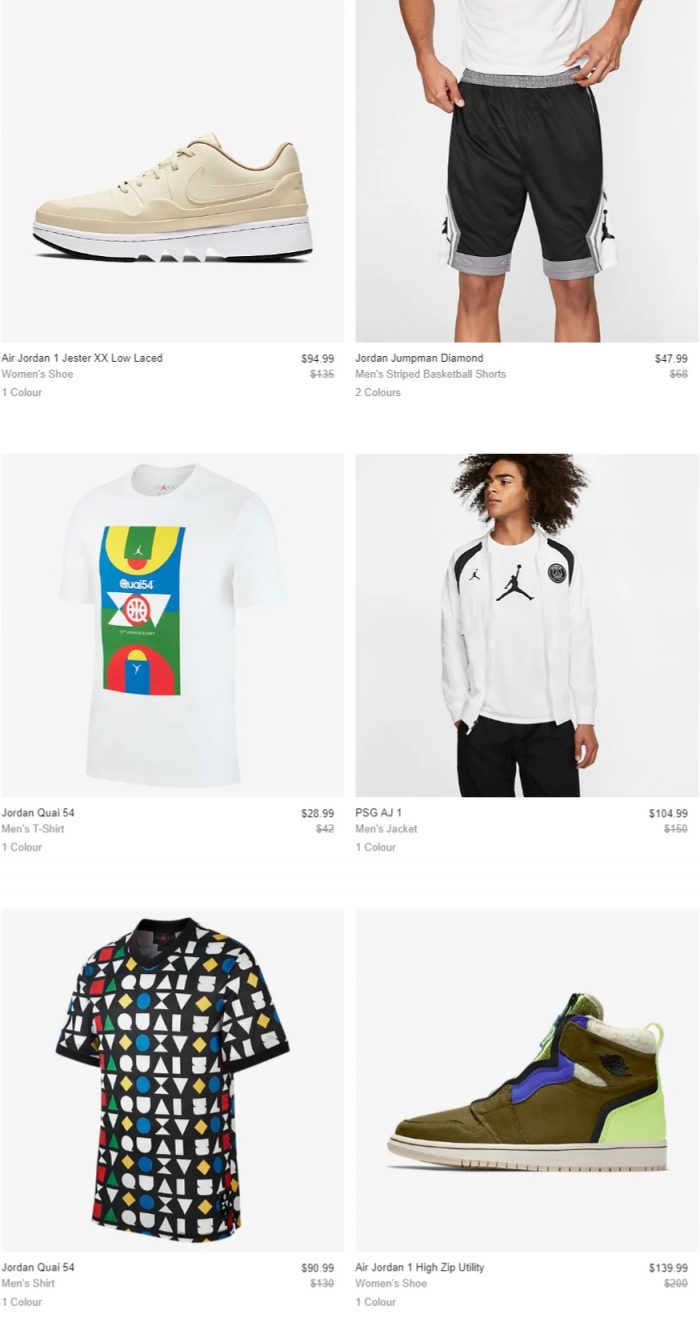Click the $104.99 jacket sale price
Screen dimensions: 700x1330
(x=668, y=813)
